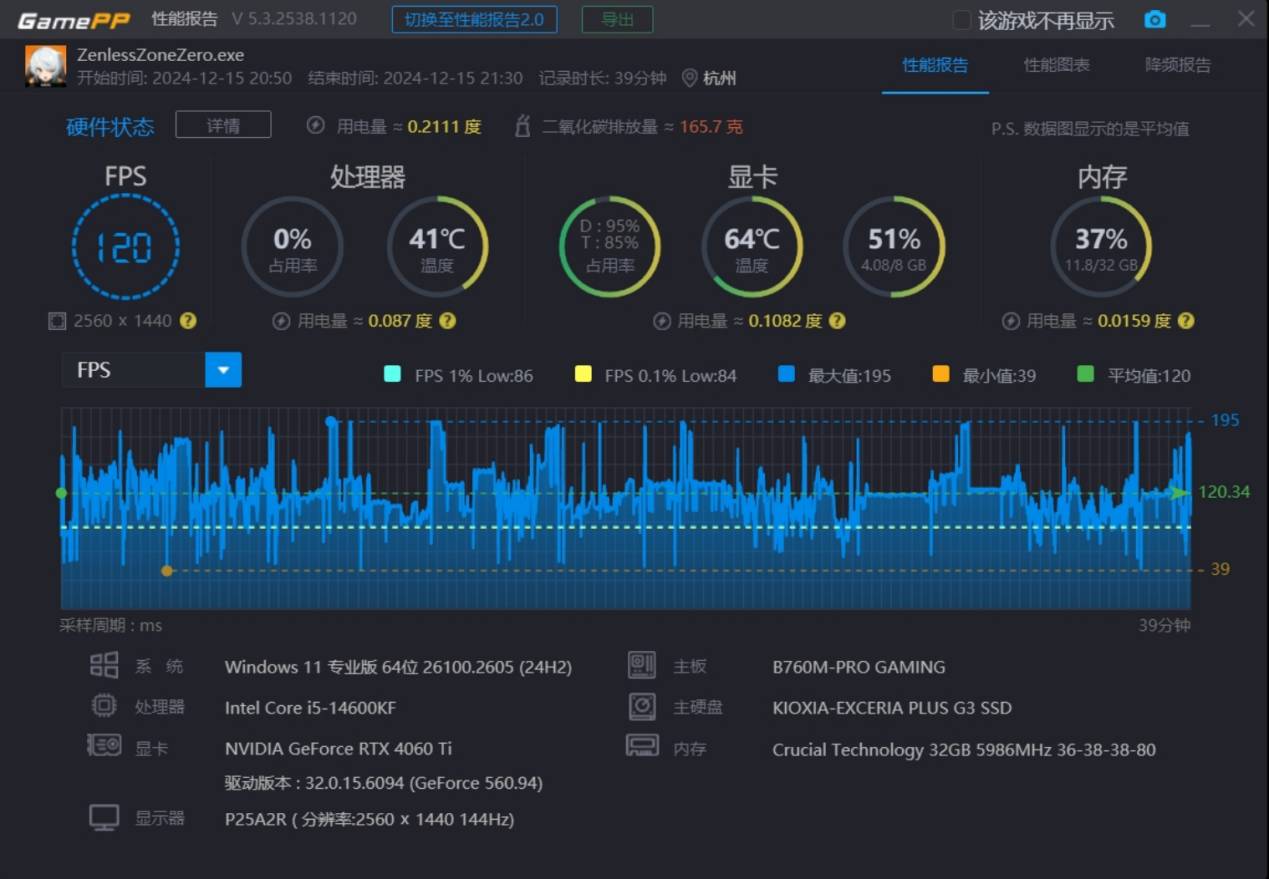This screenshot has width=1269, height=879.
Task: Open the FPS metric dropdown
Action: [223, 370]
